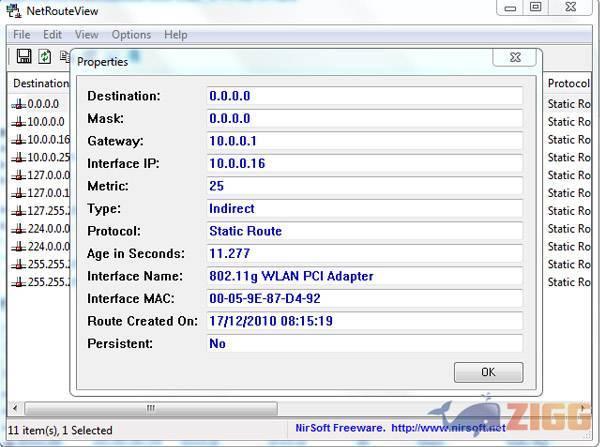Open the File menu

tap(21, 35)
